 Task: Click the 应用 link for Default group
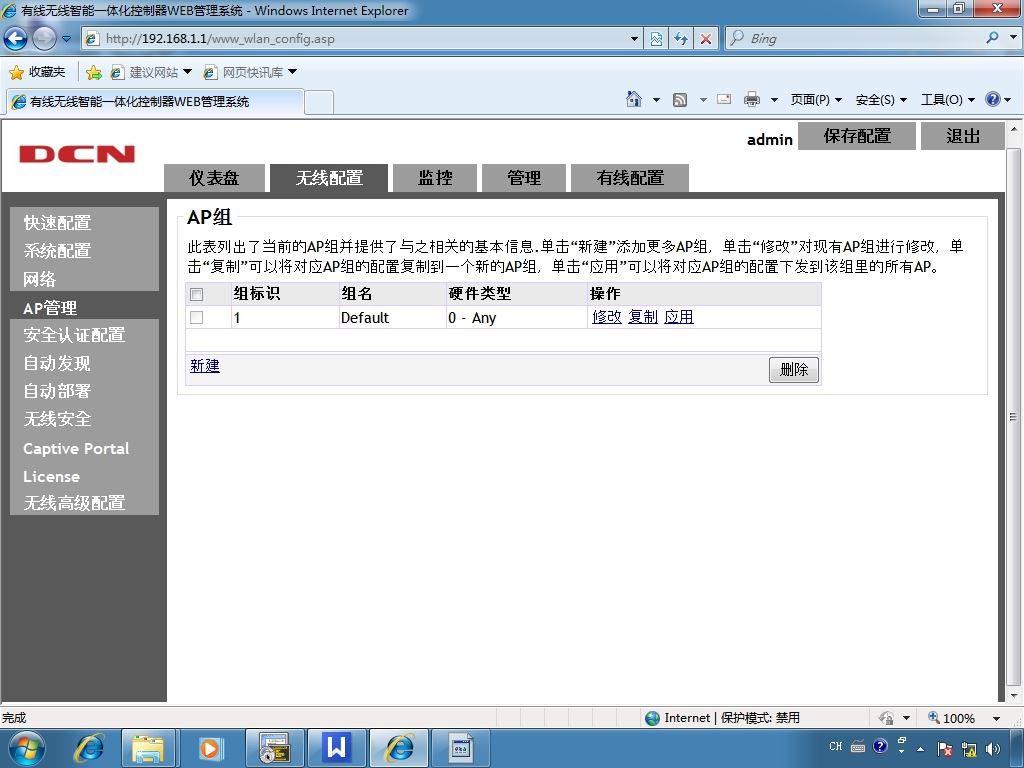pyautogui.click(x=679, y=317)
